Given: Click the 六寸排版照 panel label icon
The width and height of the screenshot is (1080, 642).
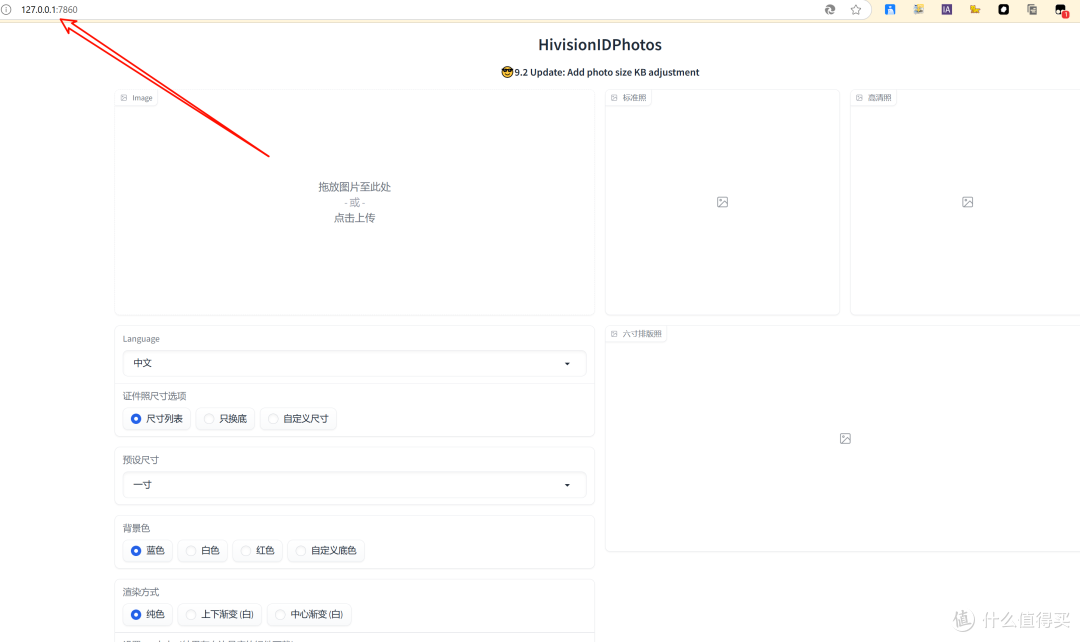Looking at the screenshot, I should pos(614,334).
